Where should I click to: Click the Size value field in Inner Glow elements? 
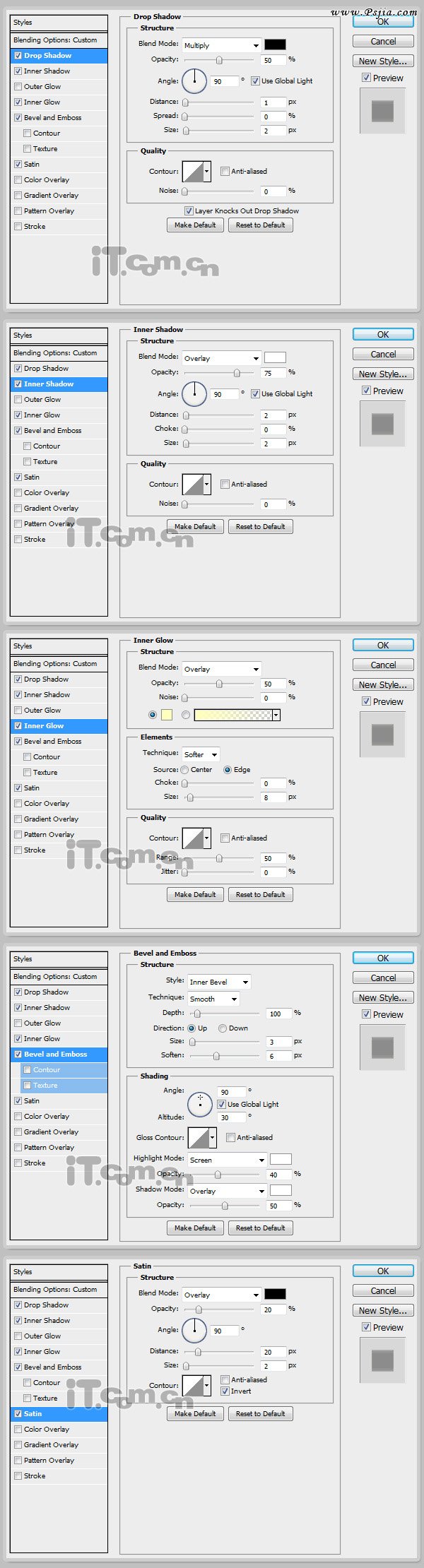tap(273, 797)
